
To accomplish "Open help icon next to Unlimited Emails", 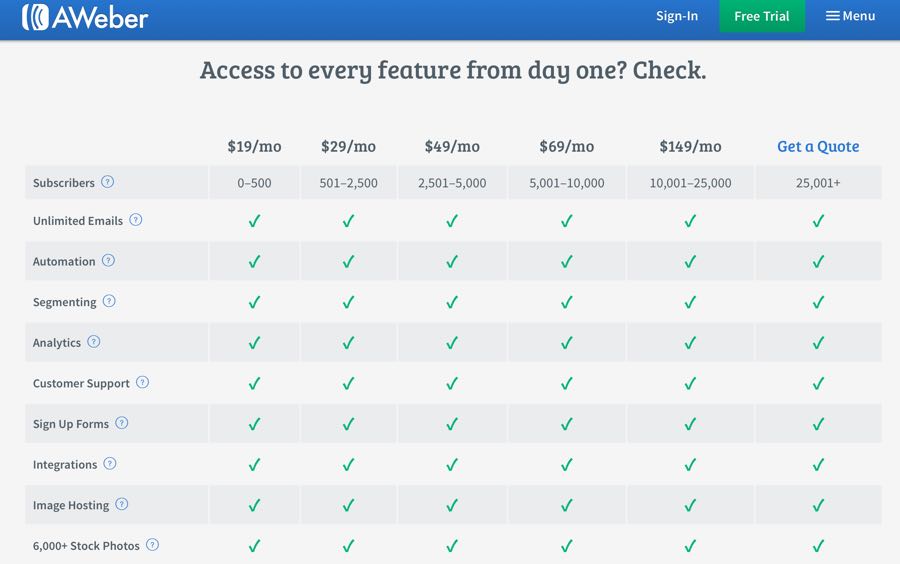I will [x=135, y=220].
